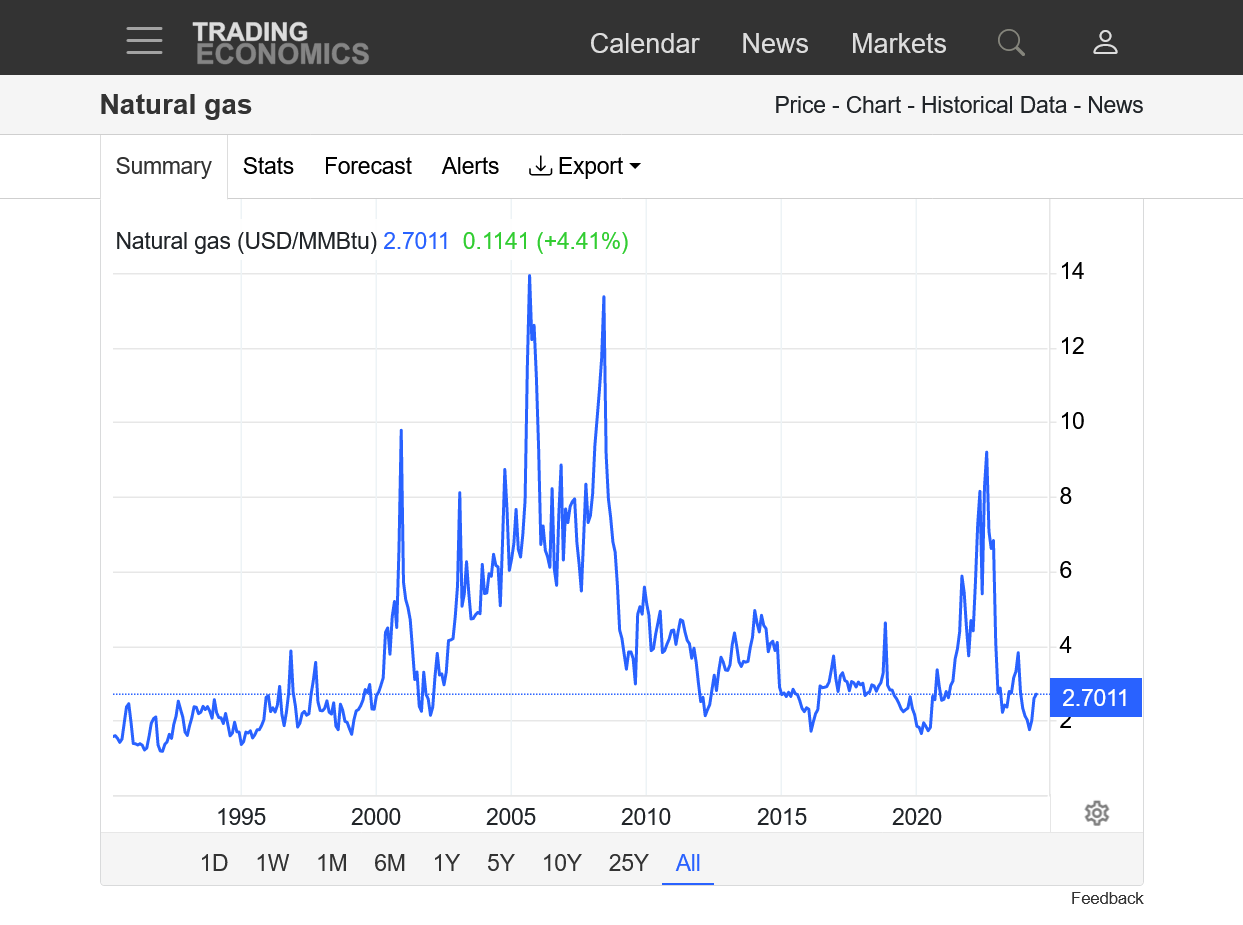Click the user account icon
The image size is (1243, 925).
click(1105, 42)
